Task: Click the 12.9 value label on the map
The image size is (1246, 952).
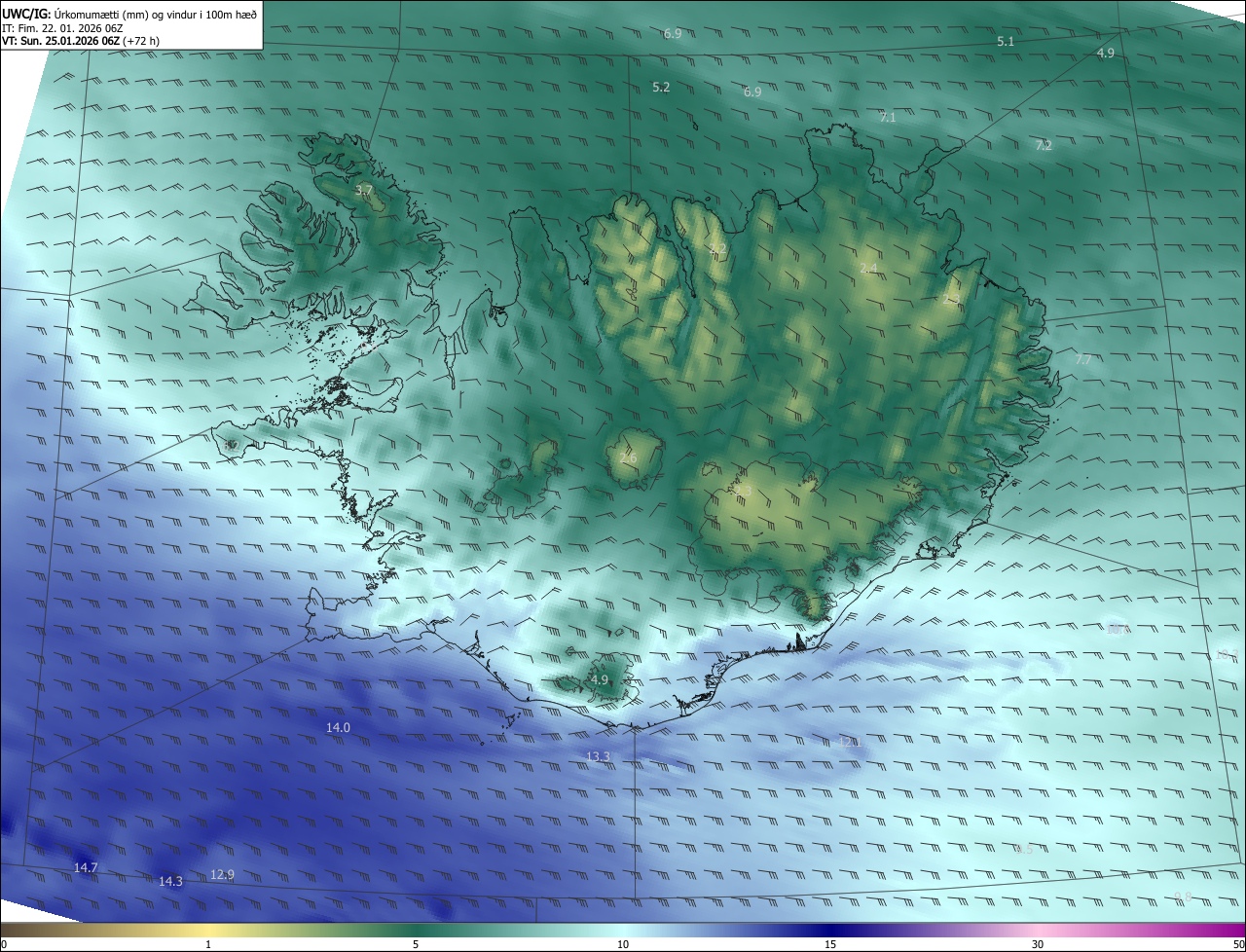Action: click(x=222, y=875)
